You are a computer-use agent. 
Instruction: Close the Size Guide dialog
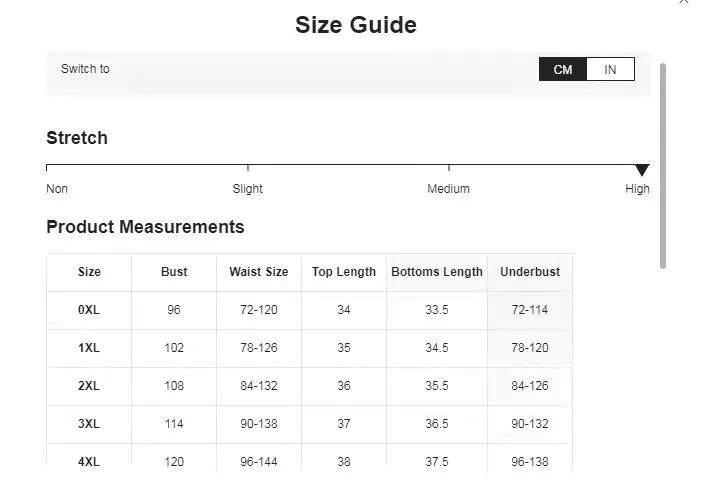[684, 2]
